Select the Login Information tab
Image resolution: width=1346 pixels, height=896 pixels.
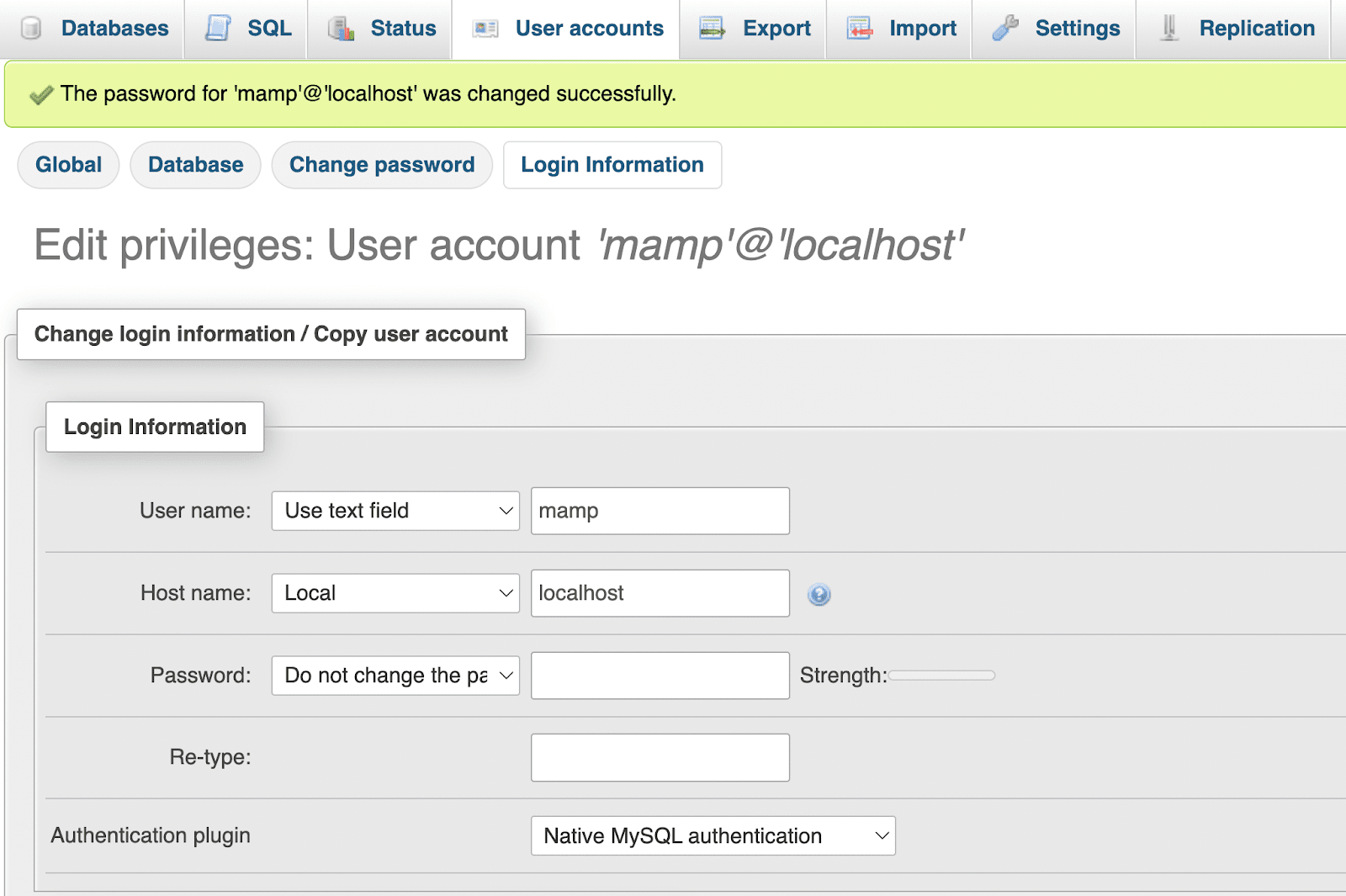(x=612, y=165)
